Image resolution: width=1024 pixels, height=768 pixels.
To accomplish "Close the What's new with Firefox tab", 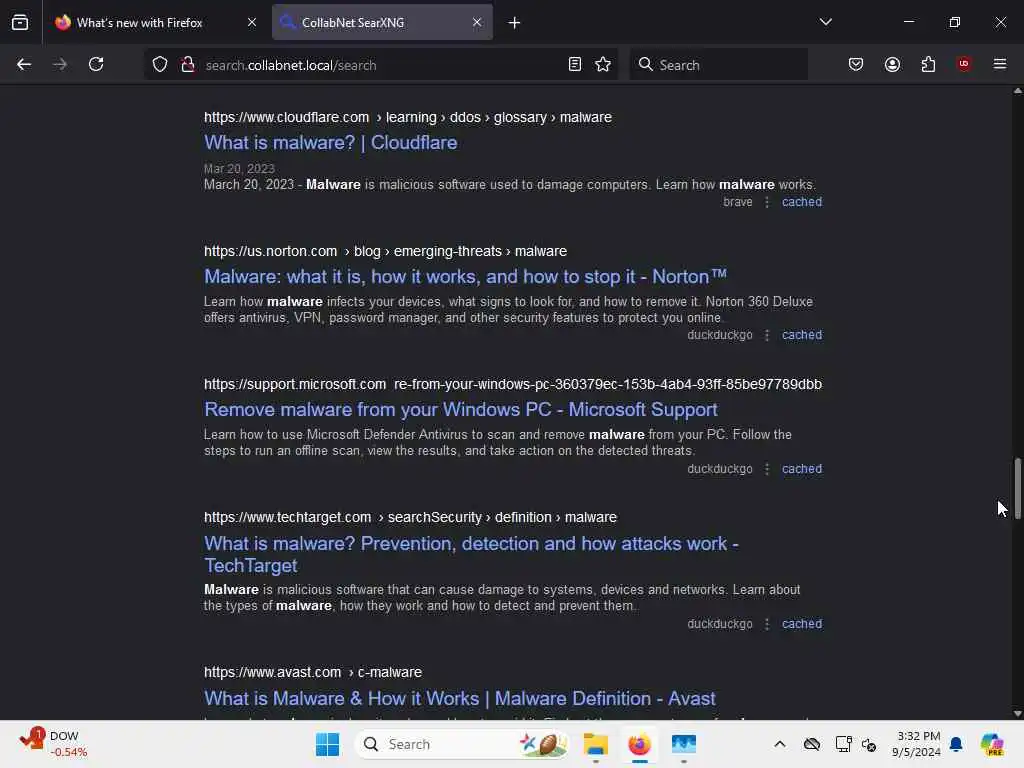I will pos(251,22).
